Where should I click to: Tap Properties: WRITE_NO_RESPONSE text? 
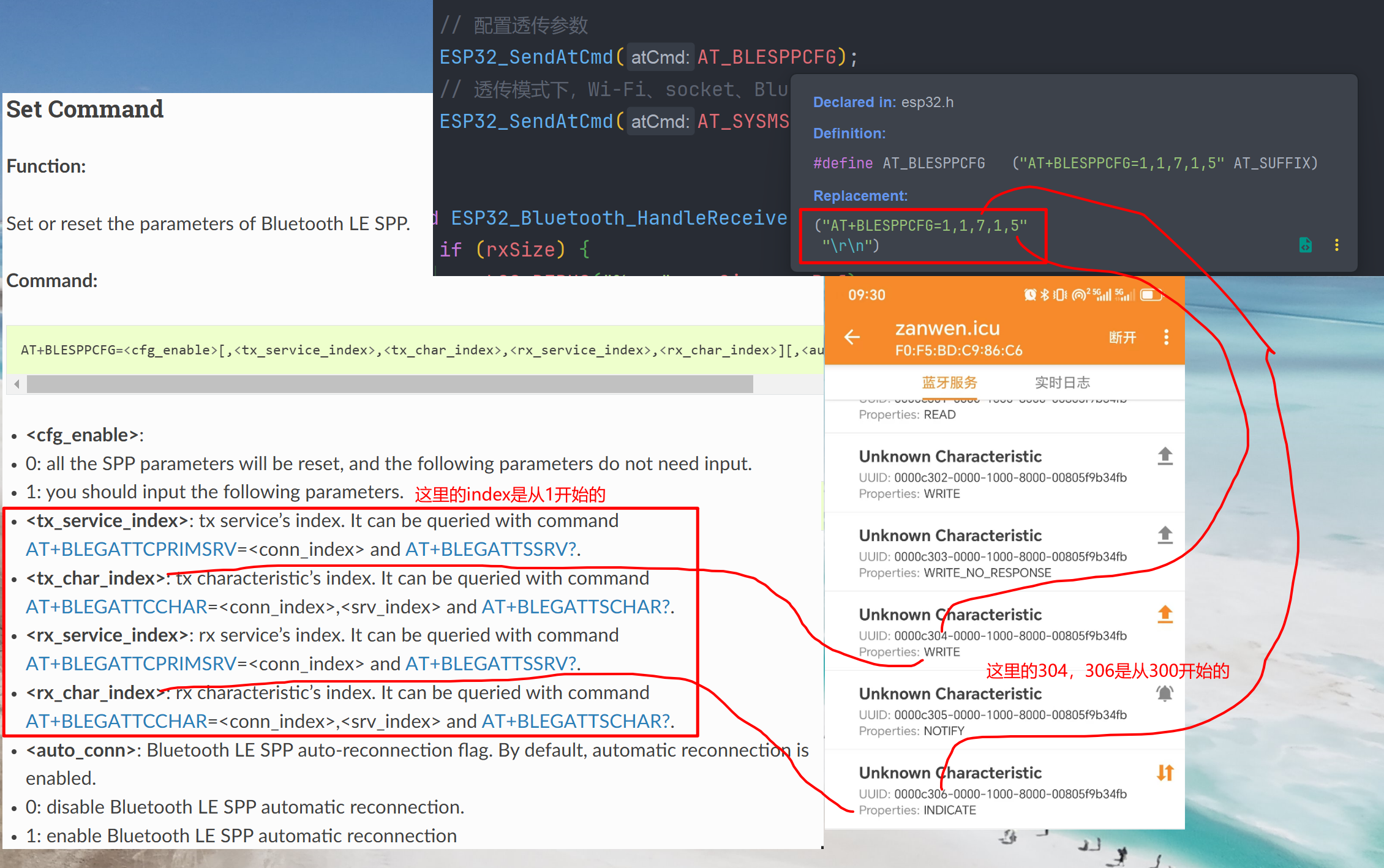tap(955, 573)
